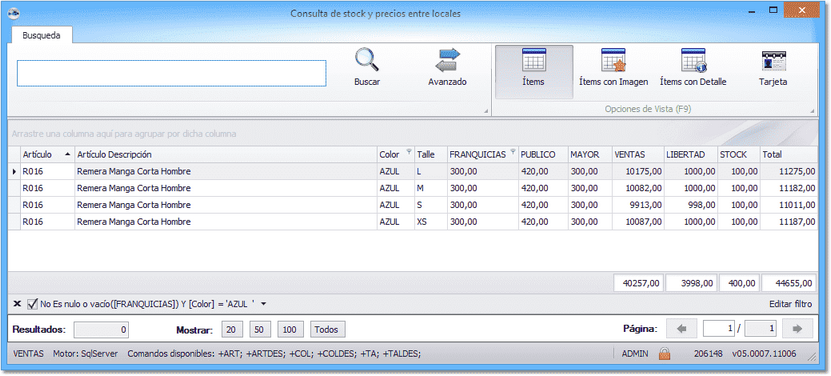Show 20 results per page
This screenshot has height=376, width=831.
click(231, 329)
